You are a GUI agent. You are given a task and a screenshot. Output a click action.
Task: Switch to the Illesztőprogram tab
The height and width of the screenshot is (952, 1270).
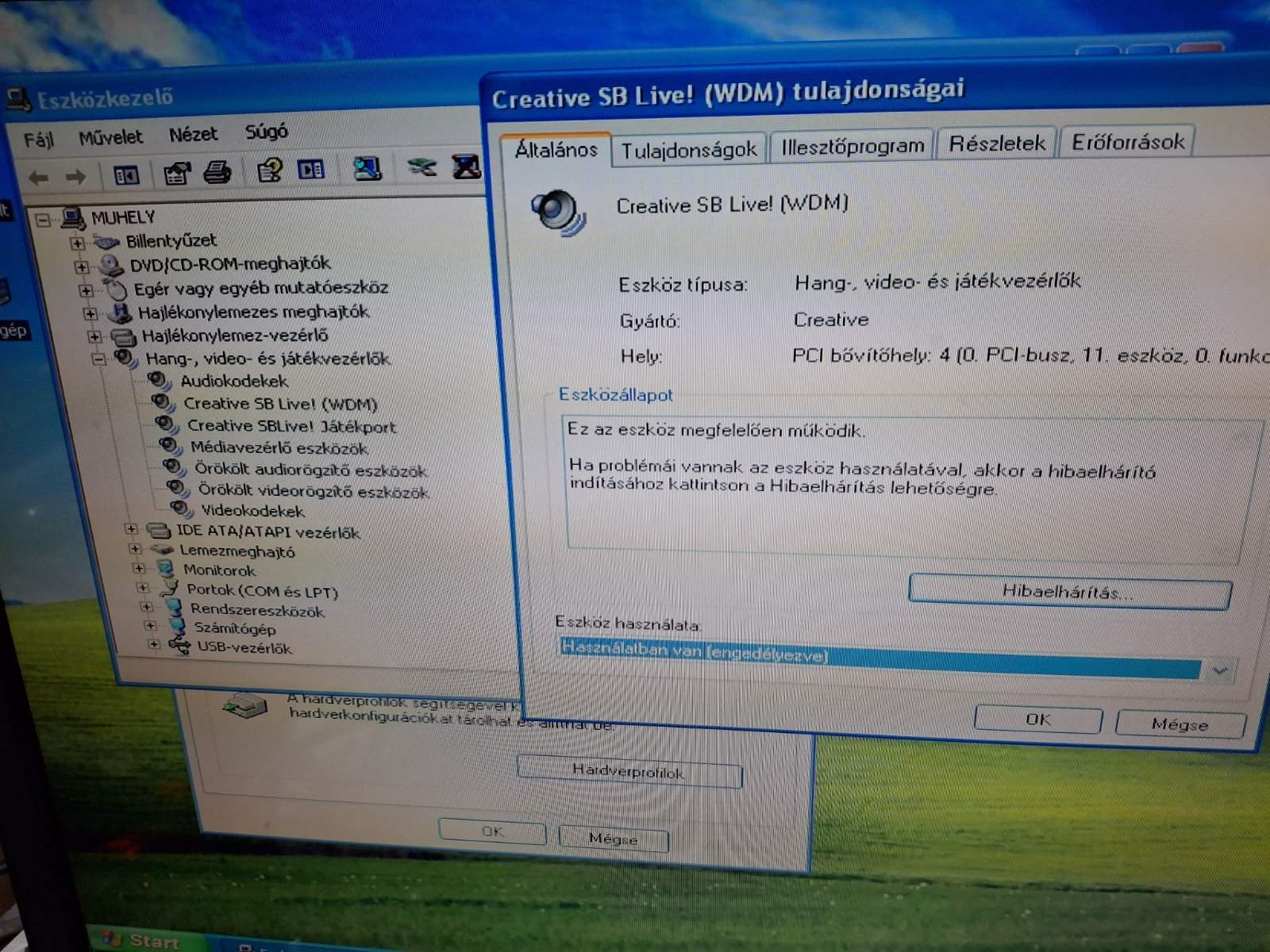[x=852, y=146]
